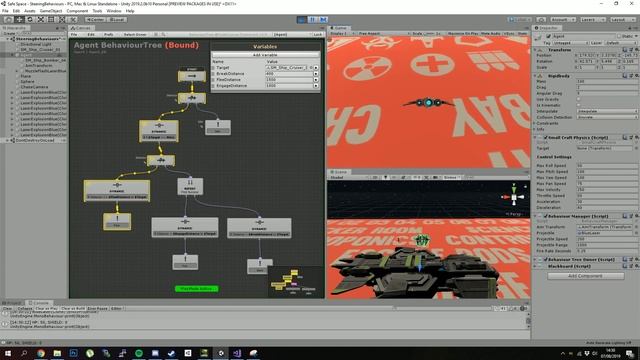640x360 pixels.
Task: Toggle Is Kinematic checkbox
Action: pos(578,105)
